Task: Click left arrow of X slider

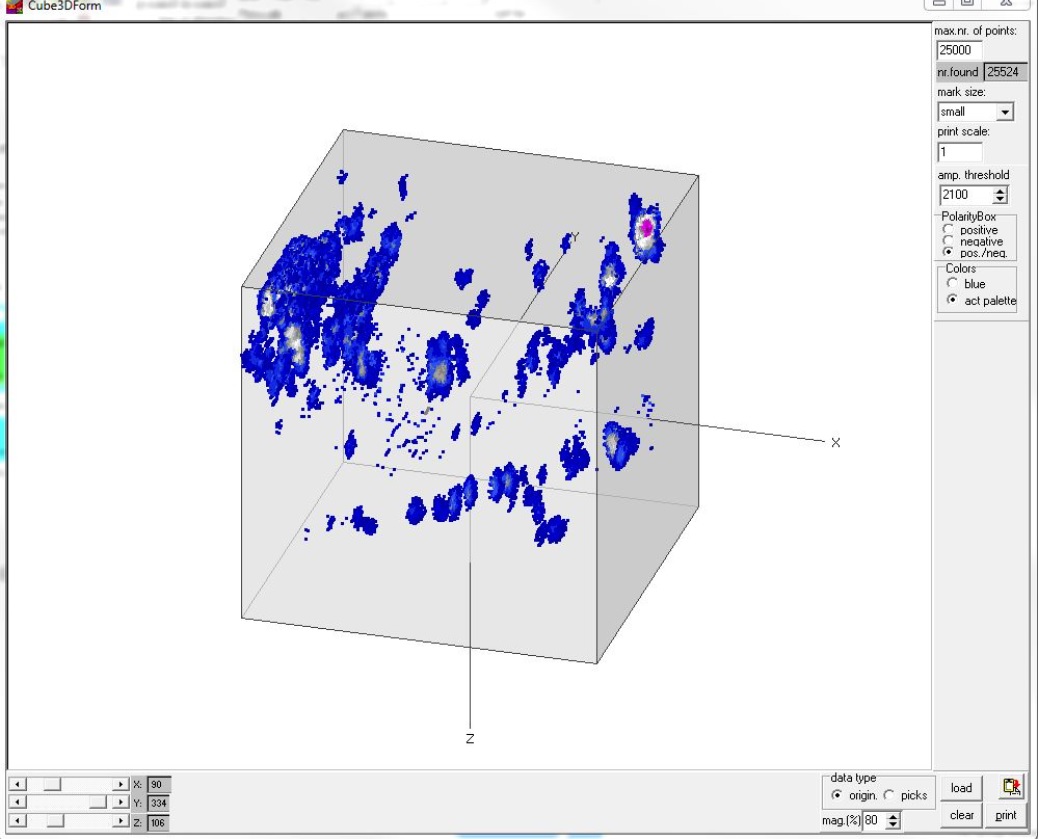Action: coord(15,785)
